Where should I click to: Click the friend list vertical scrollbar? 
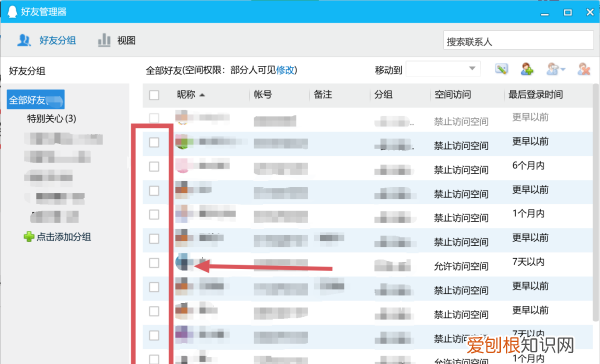(595, 202)
